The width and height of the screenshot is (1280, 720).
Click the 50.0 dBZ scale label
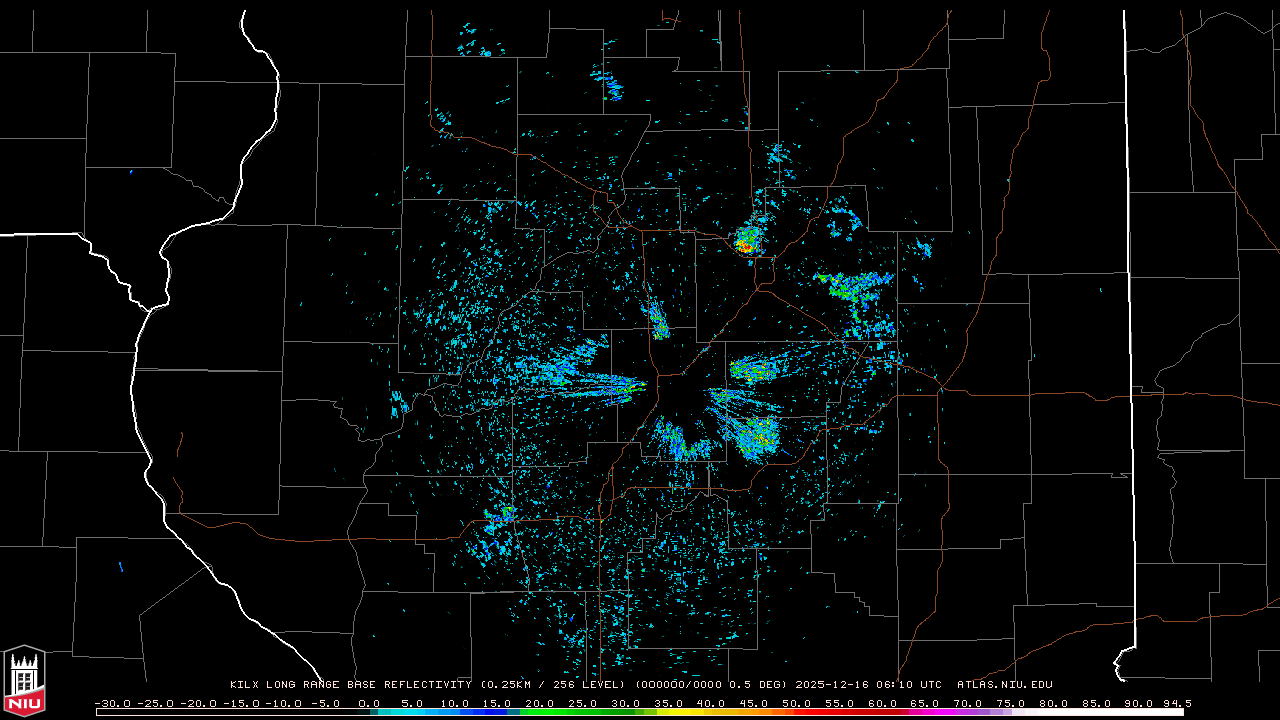[x=796, y=703]
